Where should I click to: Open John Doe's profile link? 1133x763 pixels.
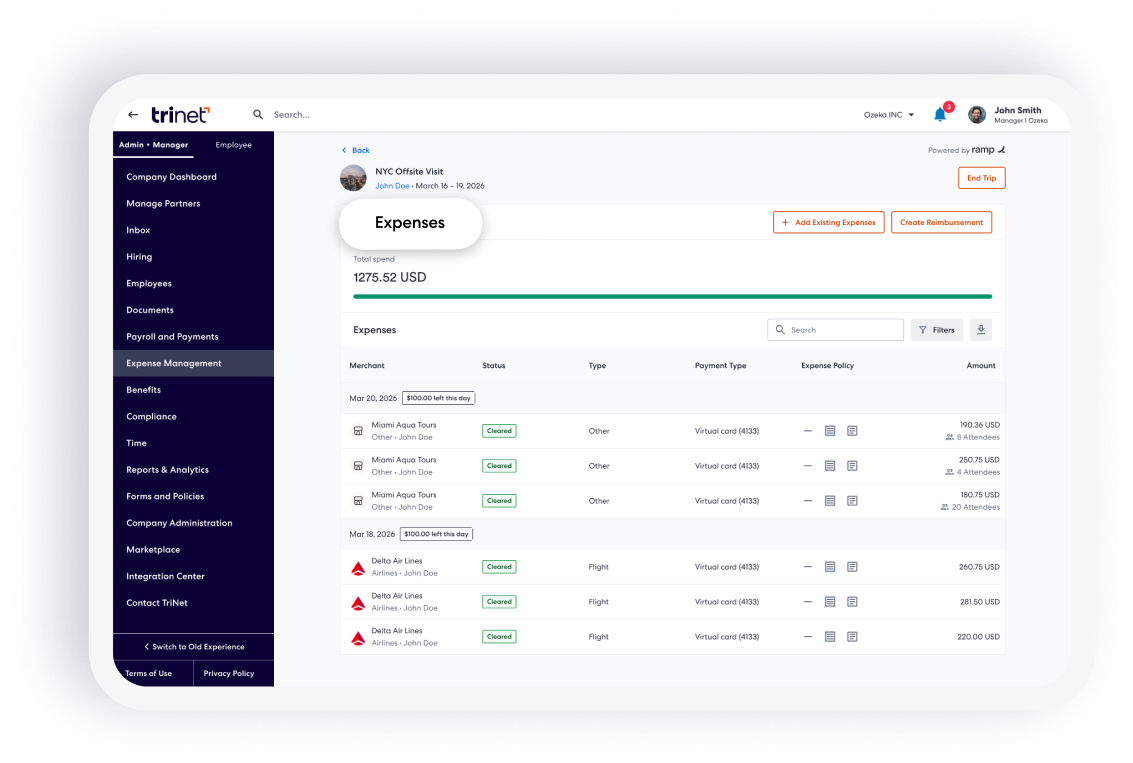(x=392, y=186)
